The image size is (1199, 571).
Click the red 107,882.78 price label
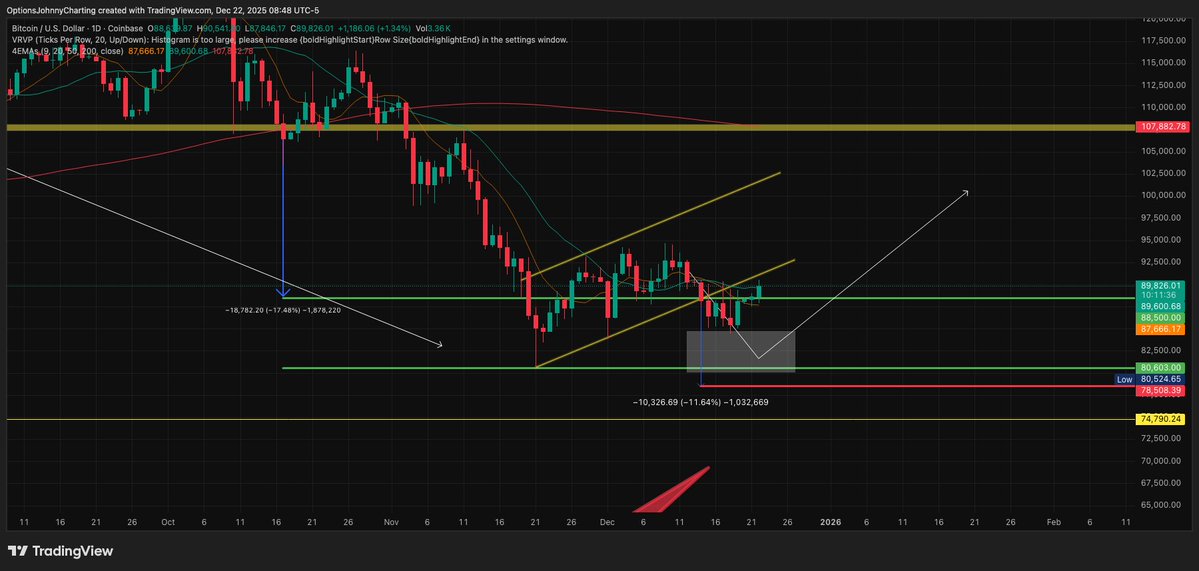[1161, 126]
